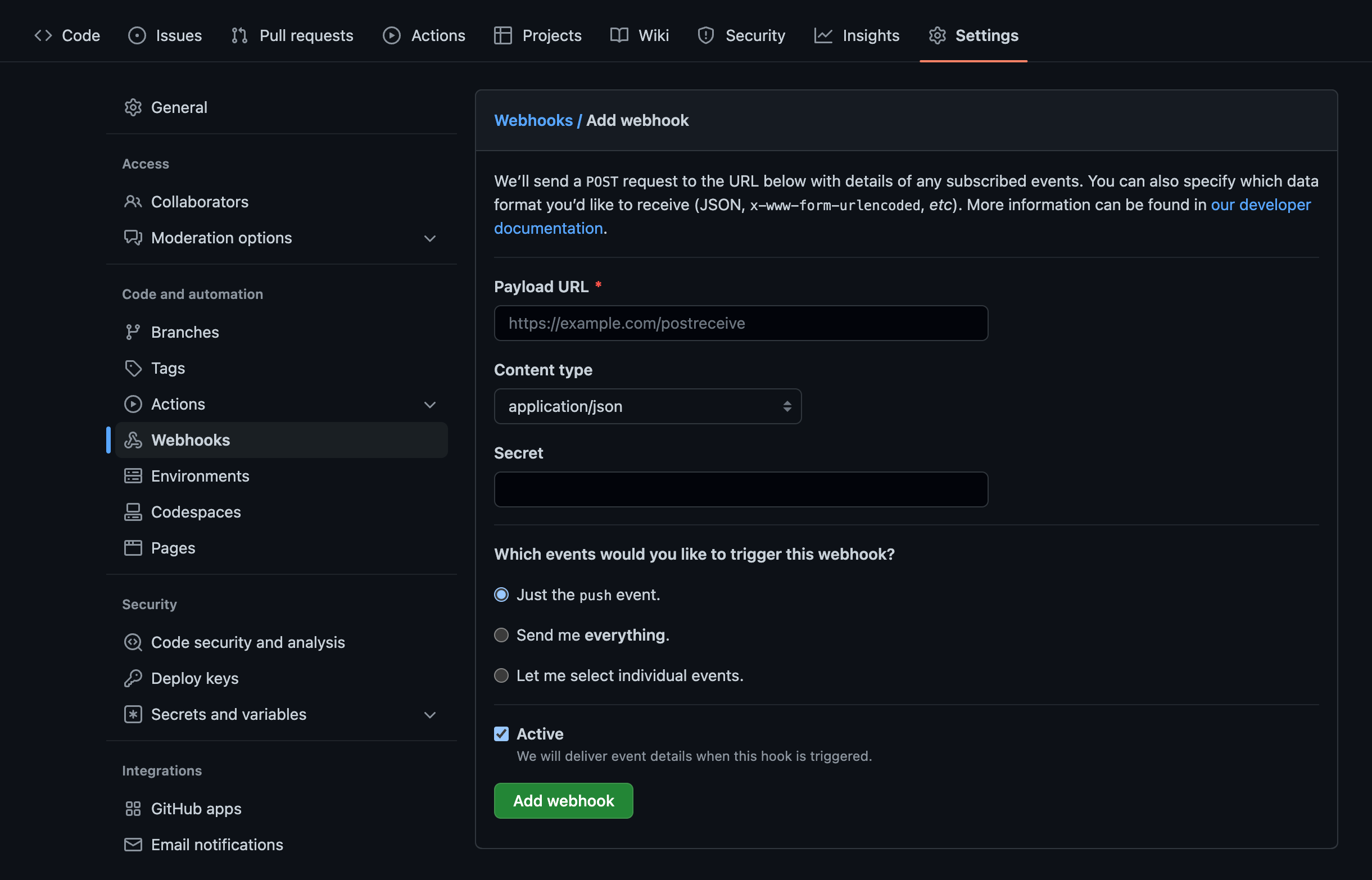Focus the Payload URL input field
Image resolution: width=1372 pixels, height=880 pixels.
pyautogui.click(x=741, y=324)
